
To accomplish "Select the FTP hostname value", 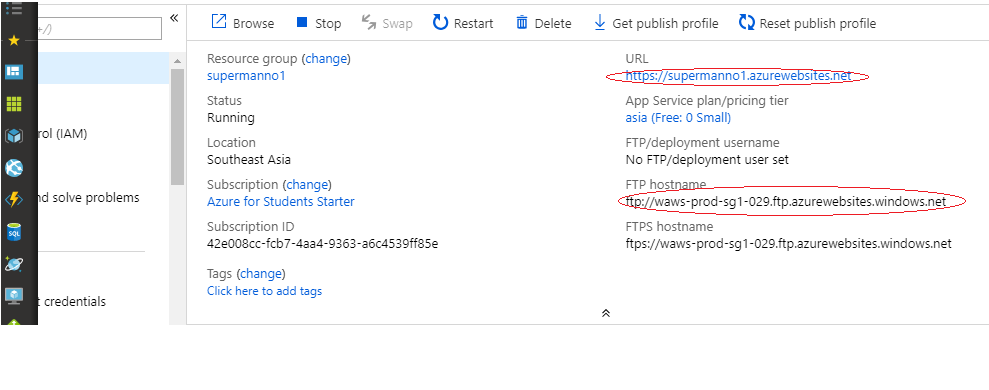I will point(786,202).
